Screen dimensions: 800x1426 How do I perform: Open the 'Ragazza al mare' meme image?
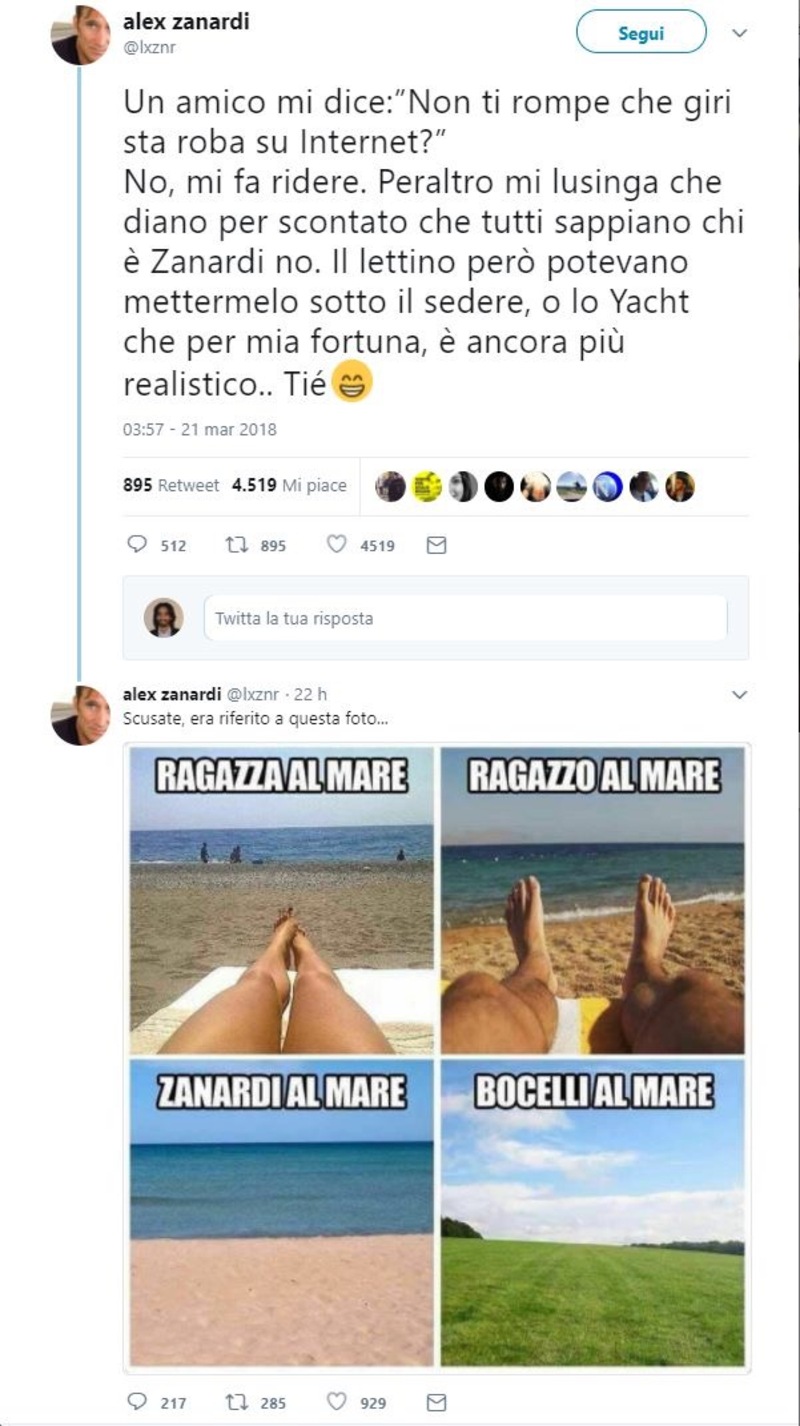tap(282, 900)
